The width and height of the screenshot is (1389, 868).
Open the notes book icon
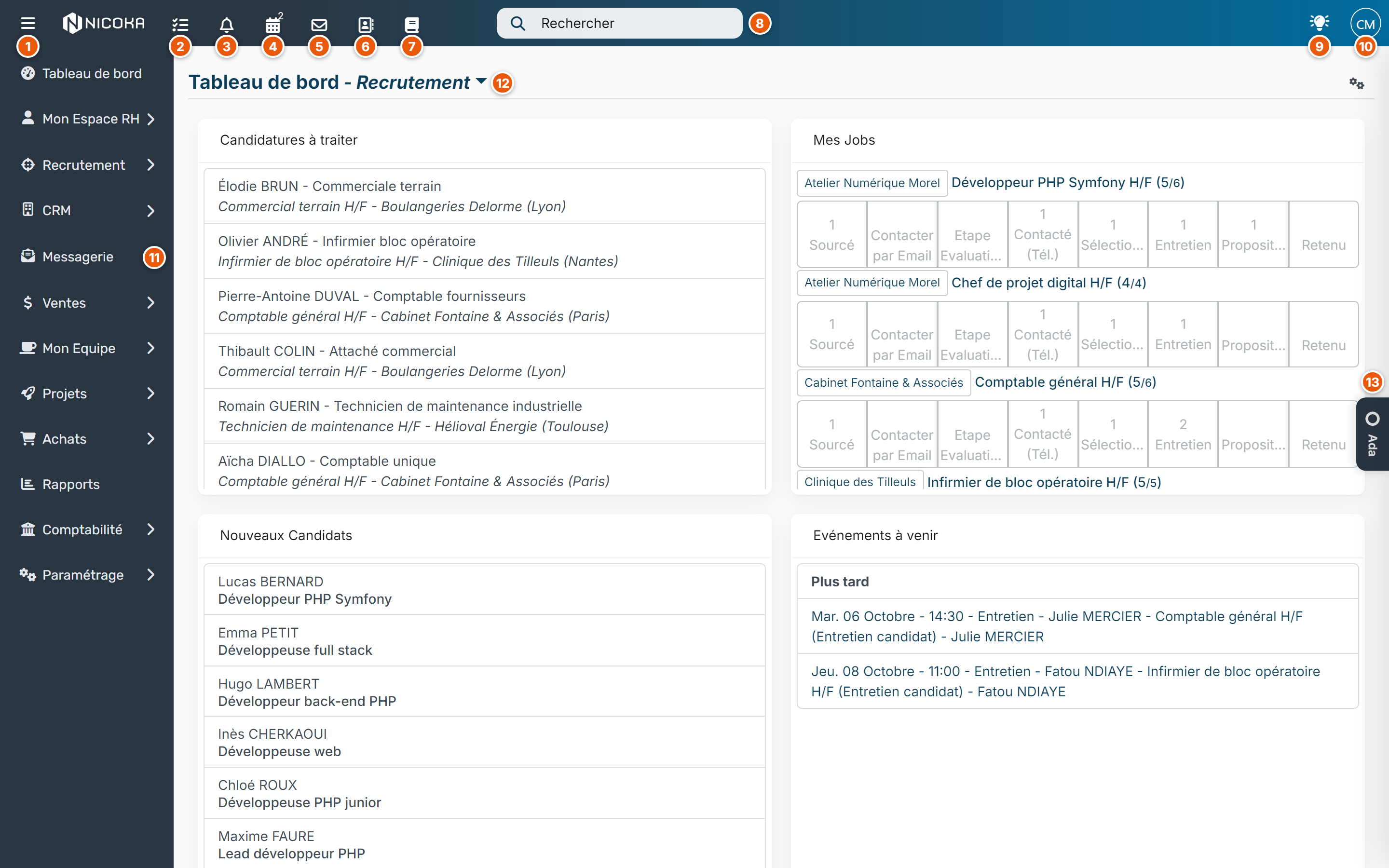pyautogui.click(x=411, y=24)
